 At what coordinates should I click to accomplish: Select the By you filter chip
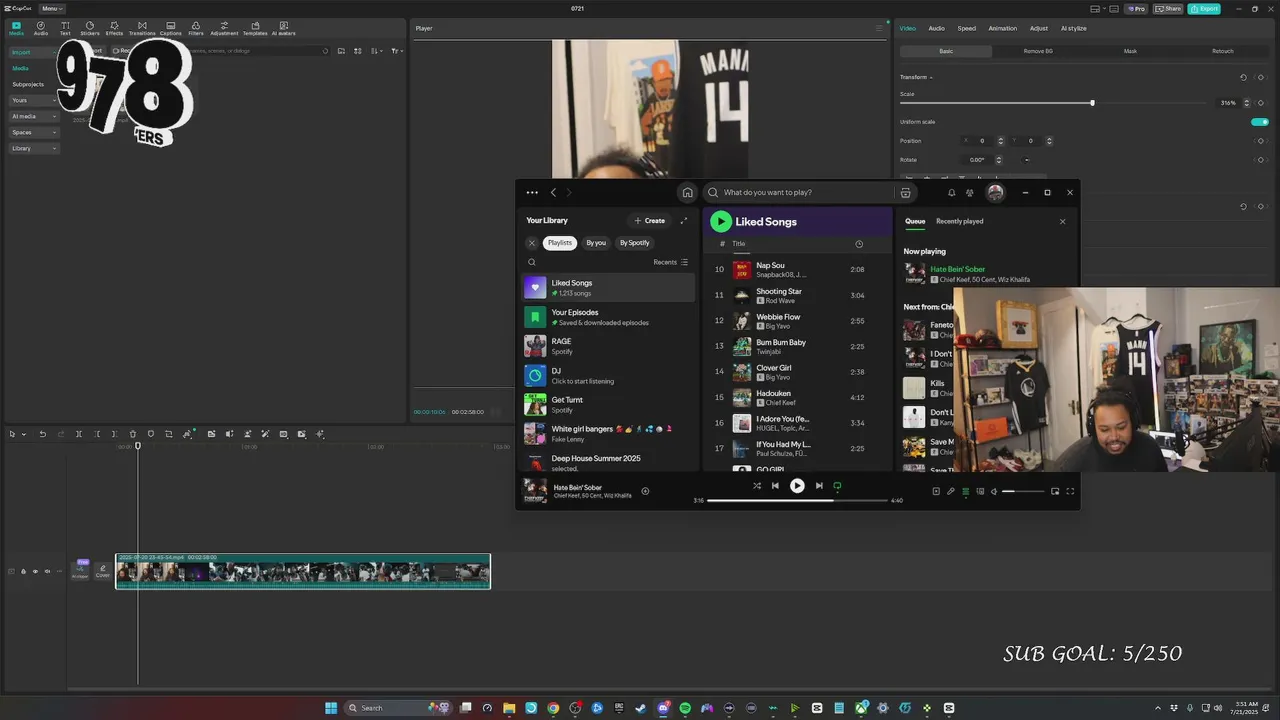point(596,243)
